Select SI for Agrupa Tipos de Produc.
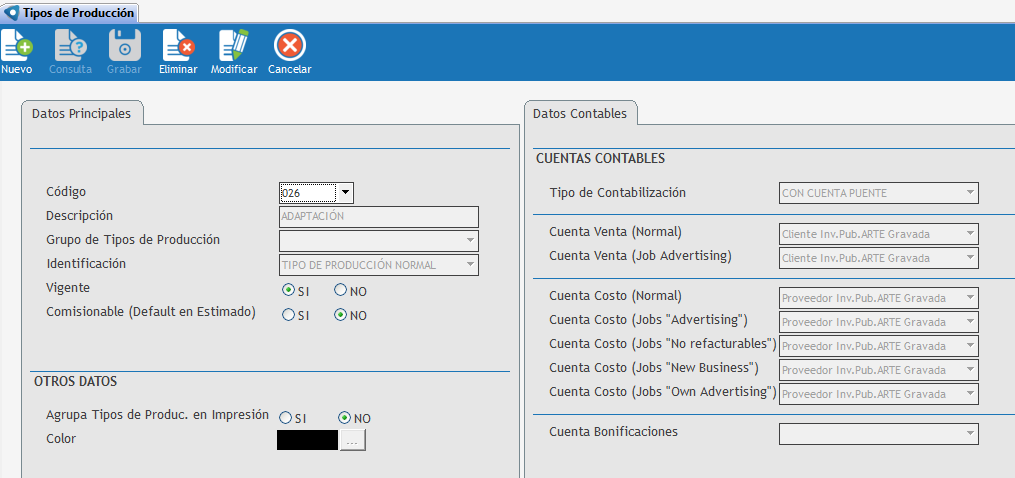The height and width of the screenshot is (478, 1015). pyautogui.click(x=286, y=418)
